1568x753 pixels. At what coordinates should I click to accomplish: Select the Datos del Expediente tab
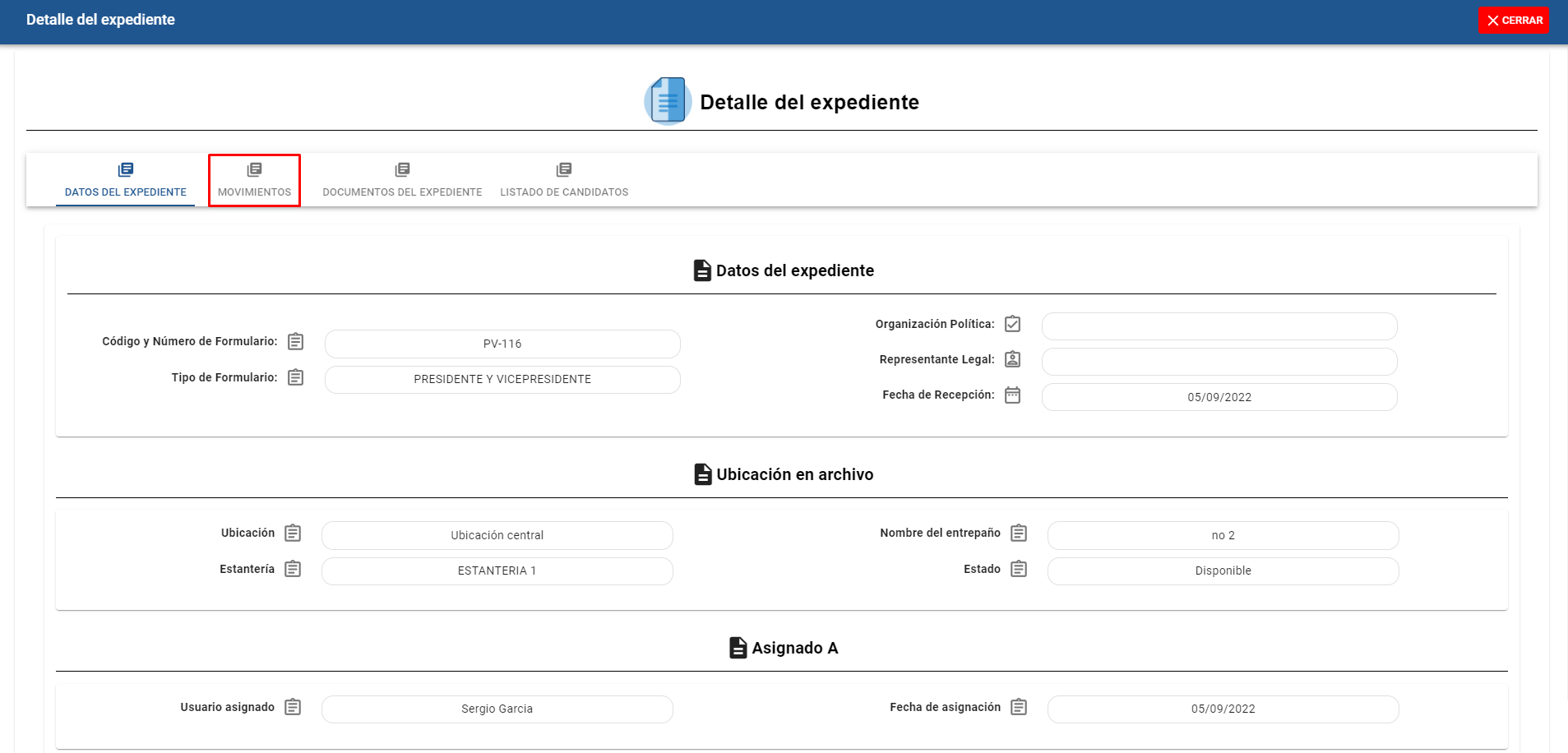126,180
